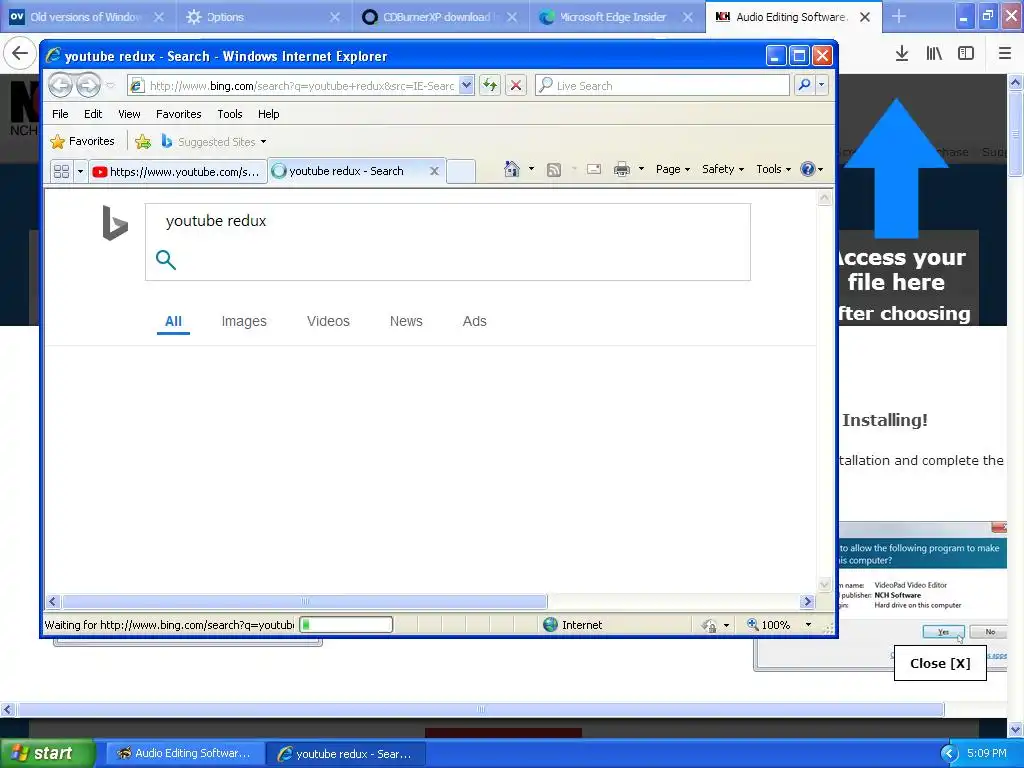Open Page dropdown menu

pyautogui.click(x=673, y=169)
